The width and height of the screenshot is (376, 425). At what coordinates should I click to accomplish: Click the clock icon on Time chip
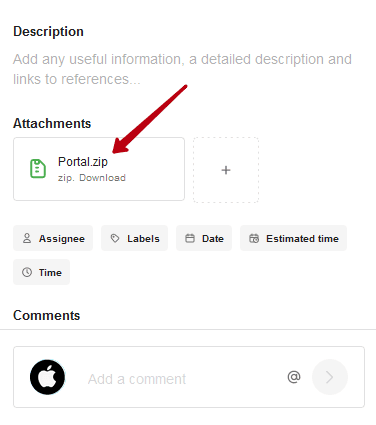(x=27, y=272)
